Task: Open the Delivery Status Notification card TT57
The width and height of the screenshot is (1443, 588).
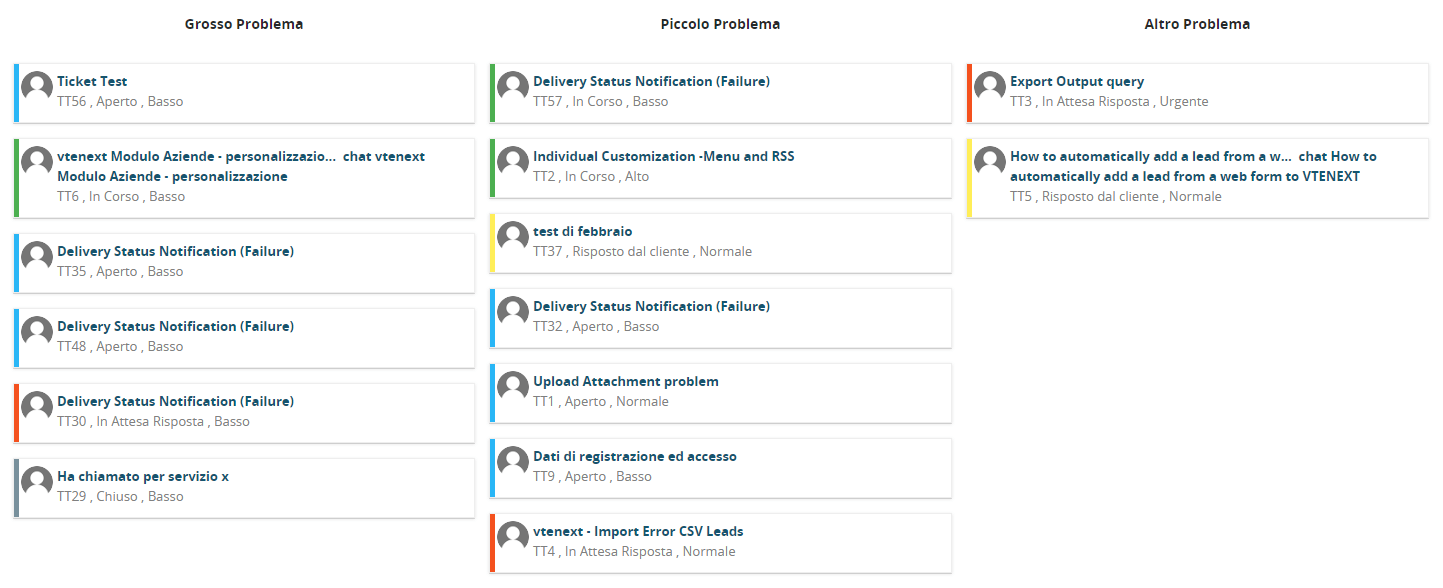Action: point(651,82)
